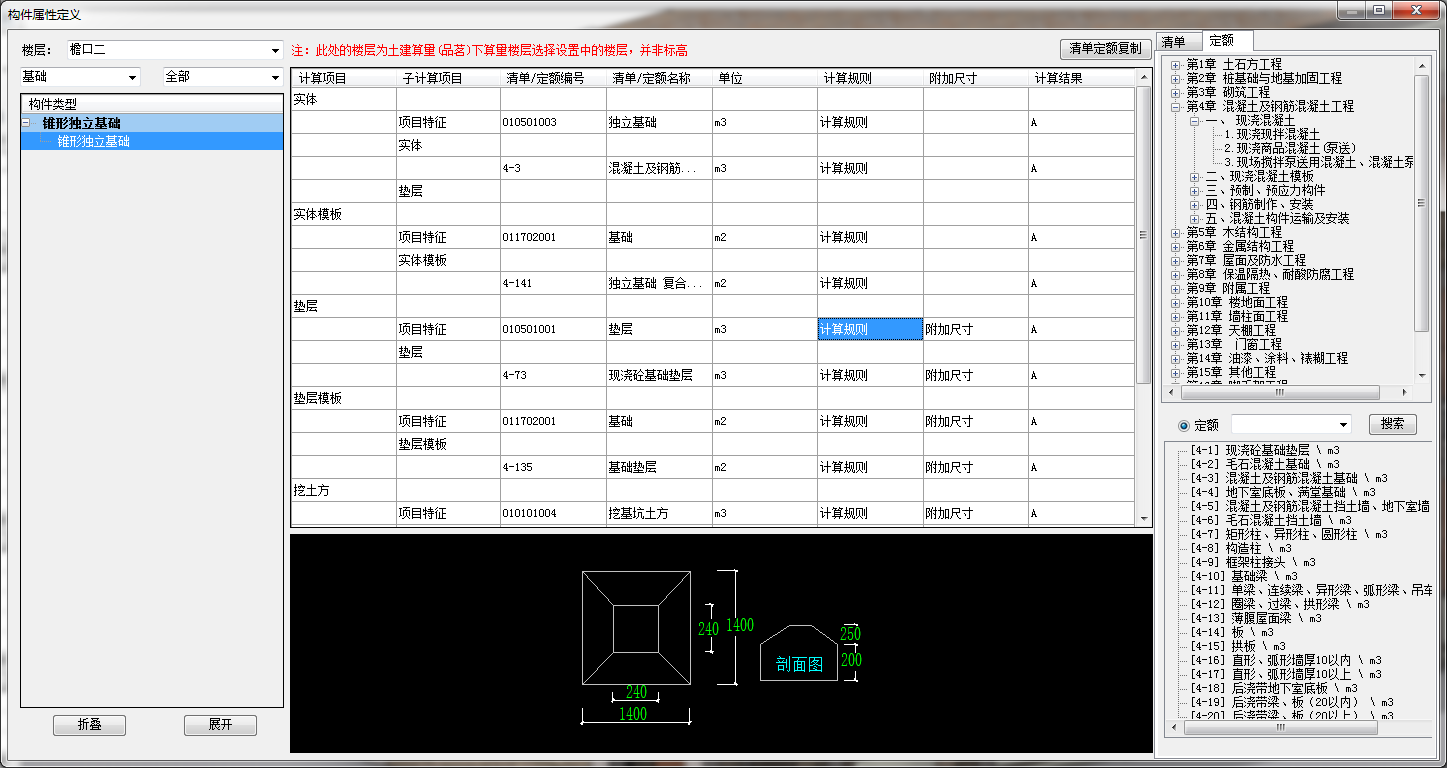This screenshot has height=768, width=1447.
Task: Expand 第1章 土石方工程 chapter node
Action: [x=1175, y=64]
